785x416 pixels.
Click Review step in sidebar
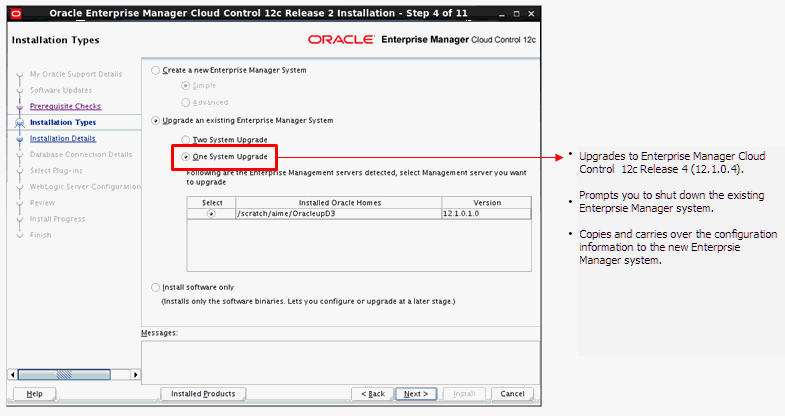click(43, 203)
